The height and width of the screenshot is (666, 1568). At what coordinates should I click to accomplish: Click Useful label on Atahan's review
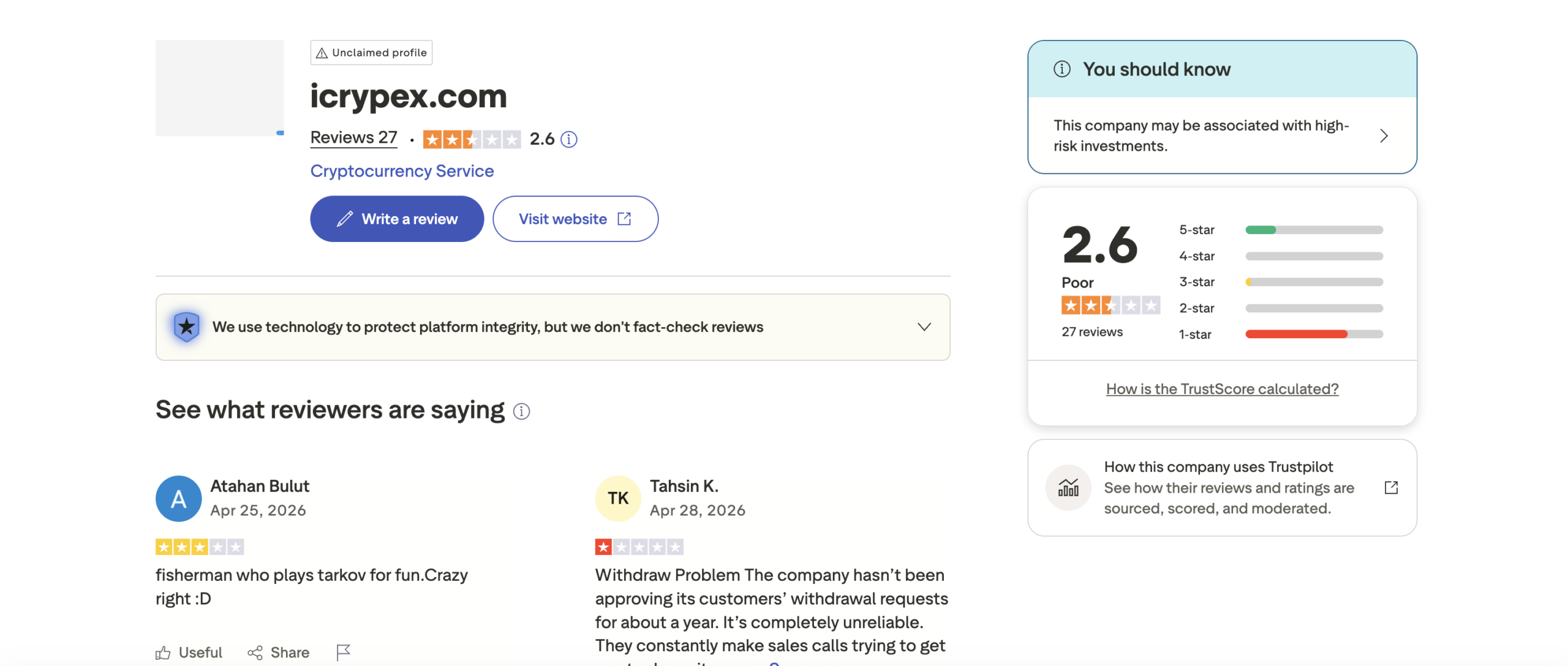200,653
